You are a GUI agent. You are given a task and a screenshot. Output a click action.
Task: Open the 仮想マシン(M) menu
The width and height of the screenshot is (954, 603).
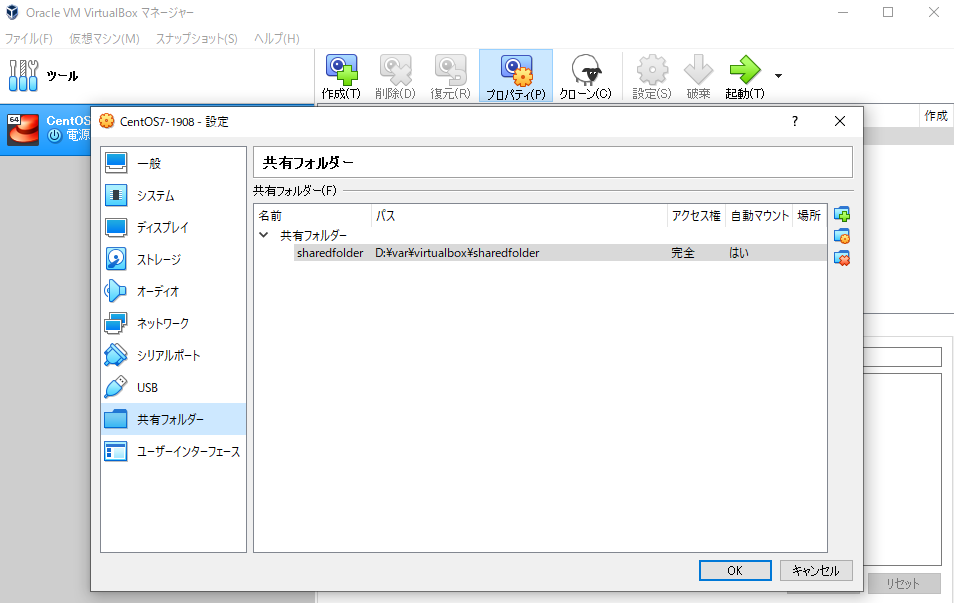(104, 38)
